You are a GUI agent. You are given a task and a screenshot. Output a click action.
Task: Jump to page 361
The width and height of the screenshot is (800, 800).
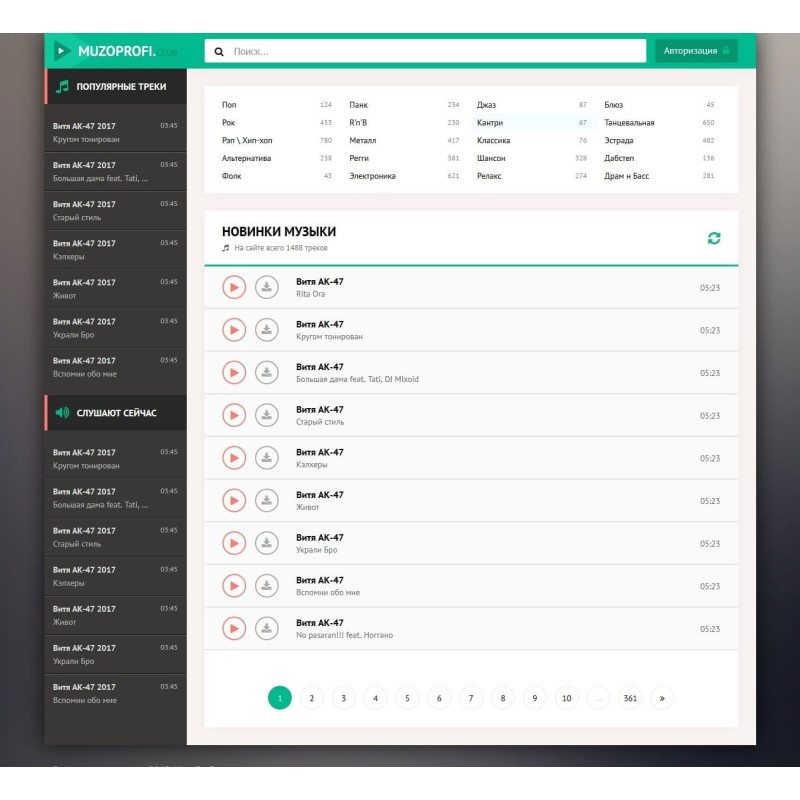(x=630, y=698)
